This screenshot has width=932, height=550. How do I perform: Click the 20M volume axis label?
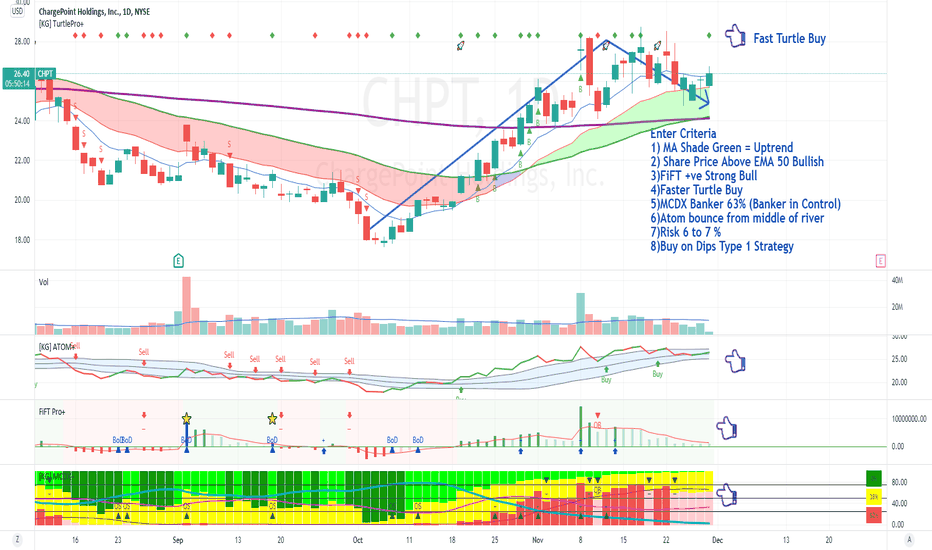point(897,307)
